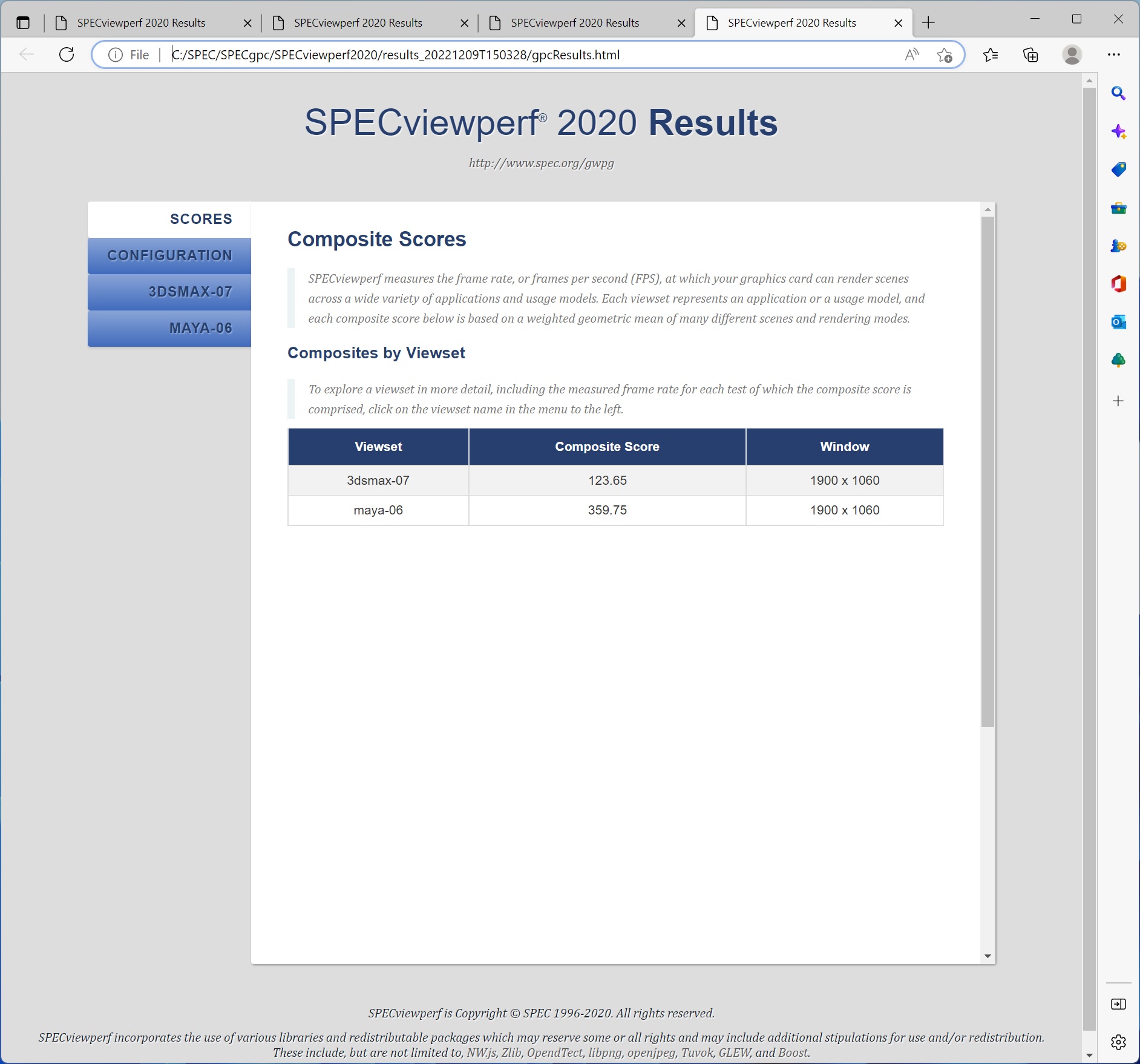Follow the http://www.spec.org/gwpg link
This screenshot has height=1064, width=1140.
pyautogui.click(x=541, y=163)
